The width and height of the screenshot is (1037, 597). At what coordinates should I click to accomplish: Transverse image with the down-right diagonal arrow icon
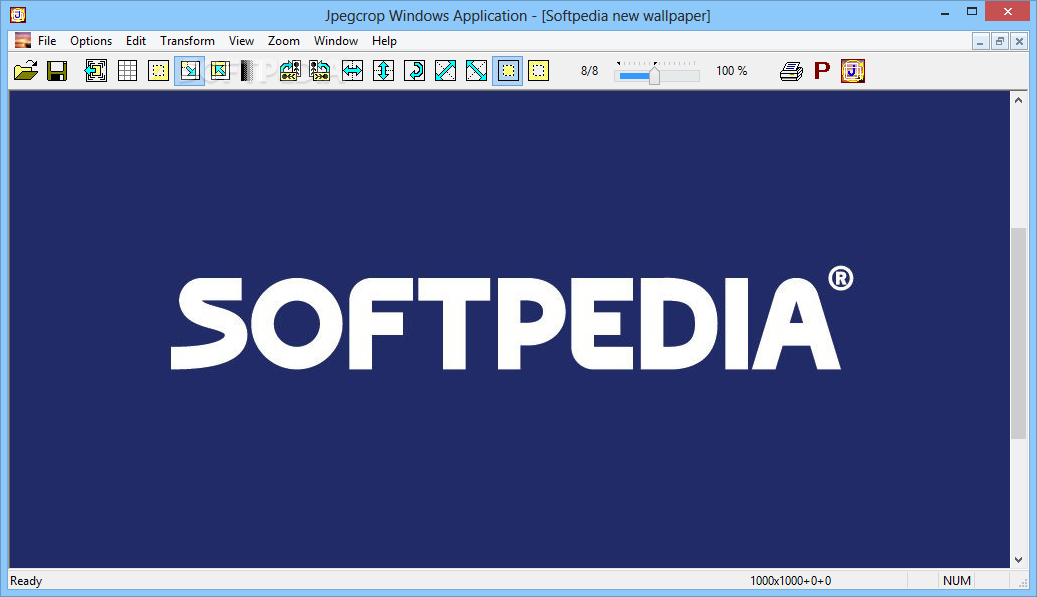click(x=476, y=71)
